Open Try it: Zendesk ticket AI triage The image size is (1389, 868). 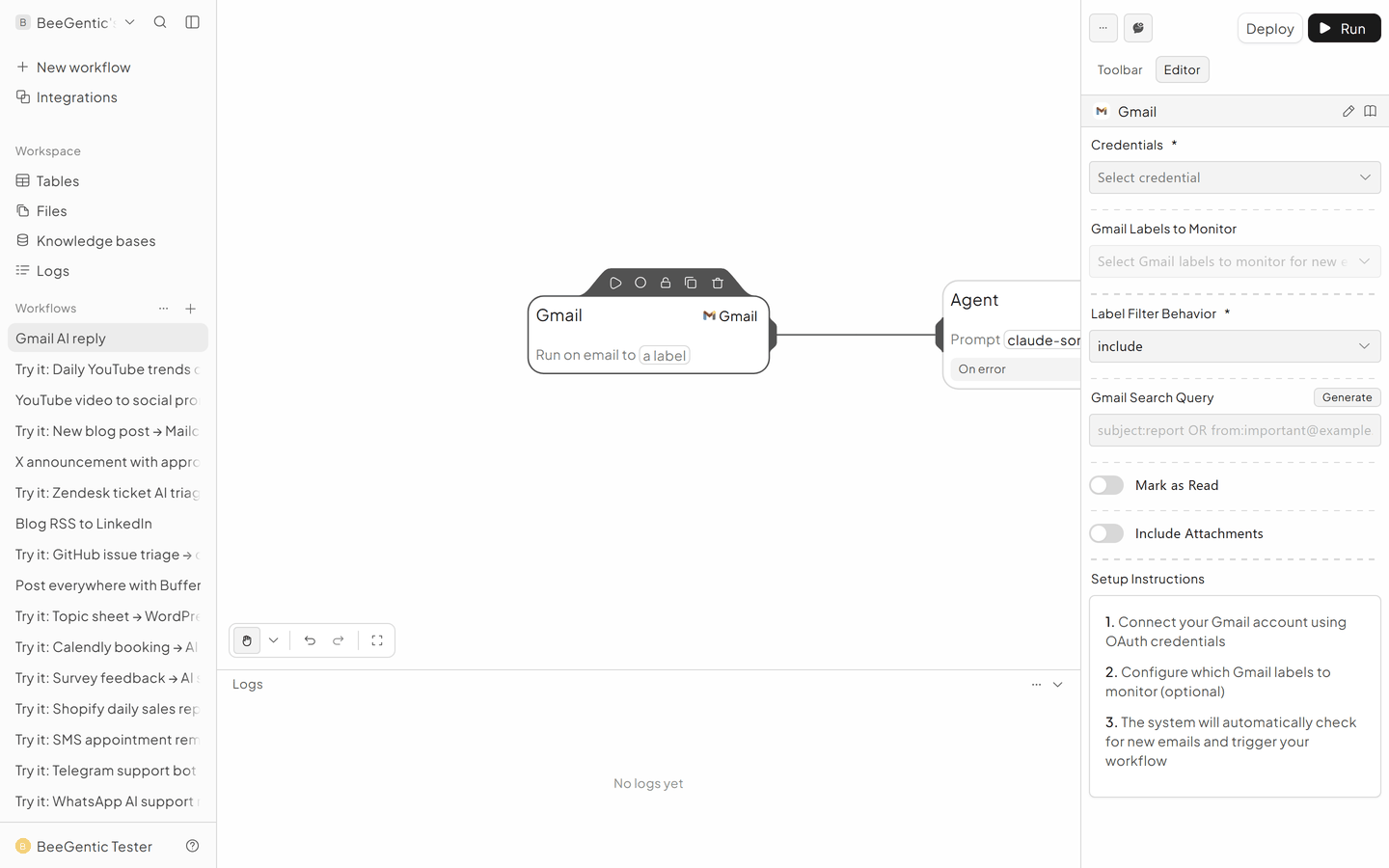[x=108, y=493]
